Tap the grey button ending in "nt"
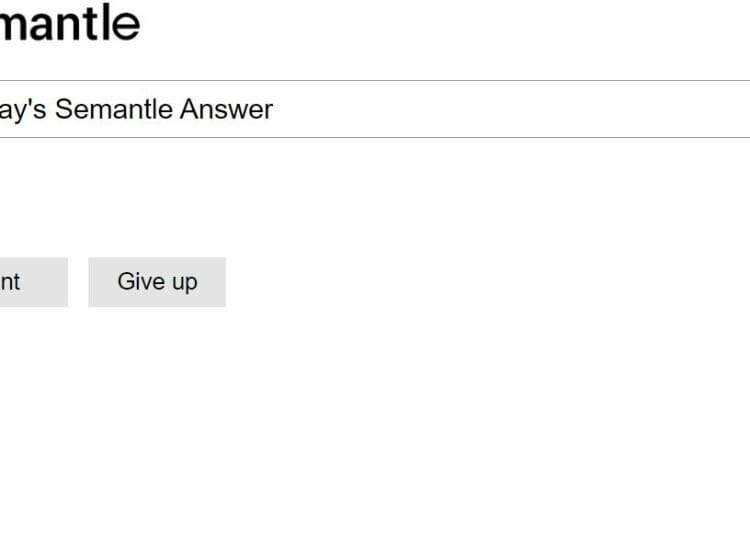 tap(33, 282)
